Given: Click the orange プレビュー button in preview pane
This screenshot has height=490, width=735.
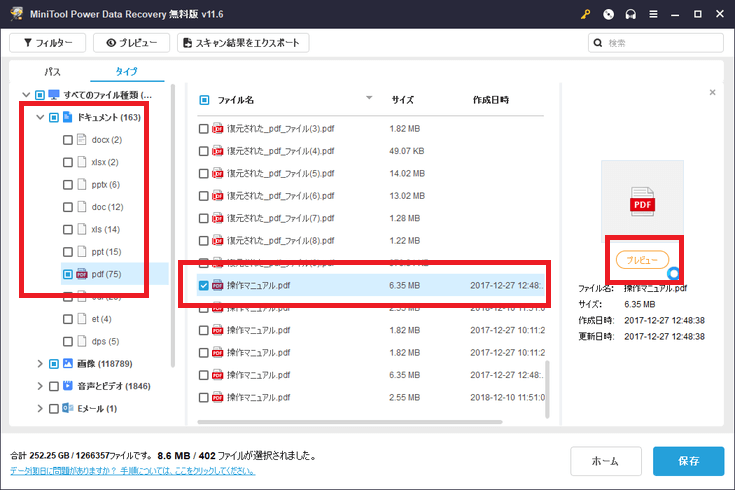Looking at the screenshot, I should pyautogui.click(x=641, y=259).
